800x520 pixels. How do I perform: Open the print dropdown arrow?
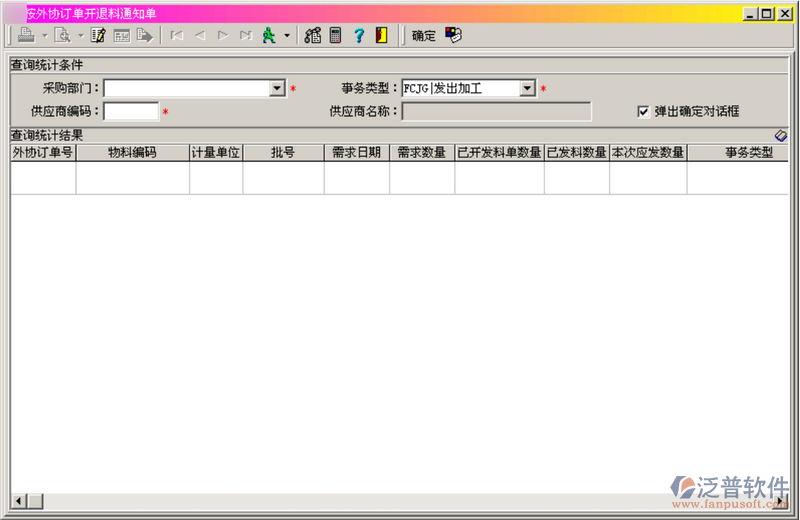tap(44, 36)
